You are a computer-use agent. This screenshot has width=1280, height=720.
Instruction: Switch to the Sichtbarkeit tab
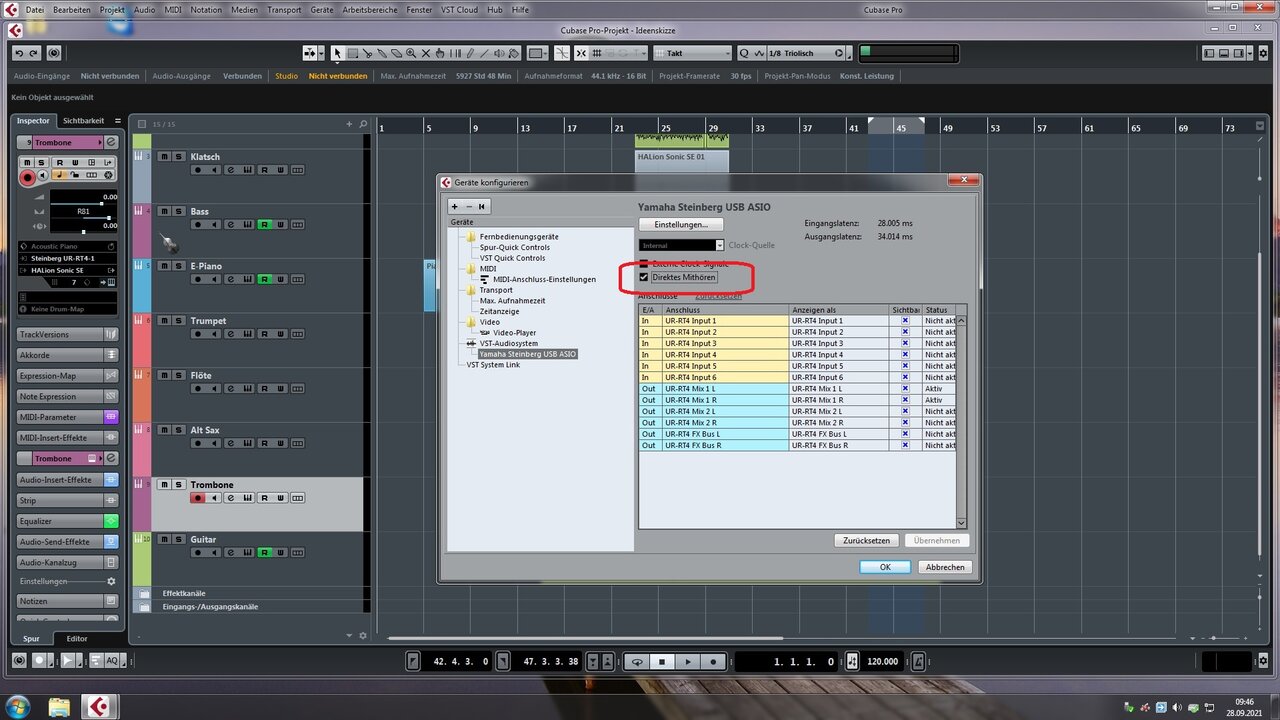[83, 121]
